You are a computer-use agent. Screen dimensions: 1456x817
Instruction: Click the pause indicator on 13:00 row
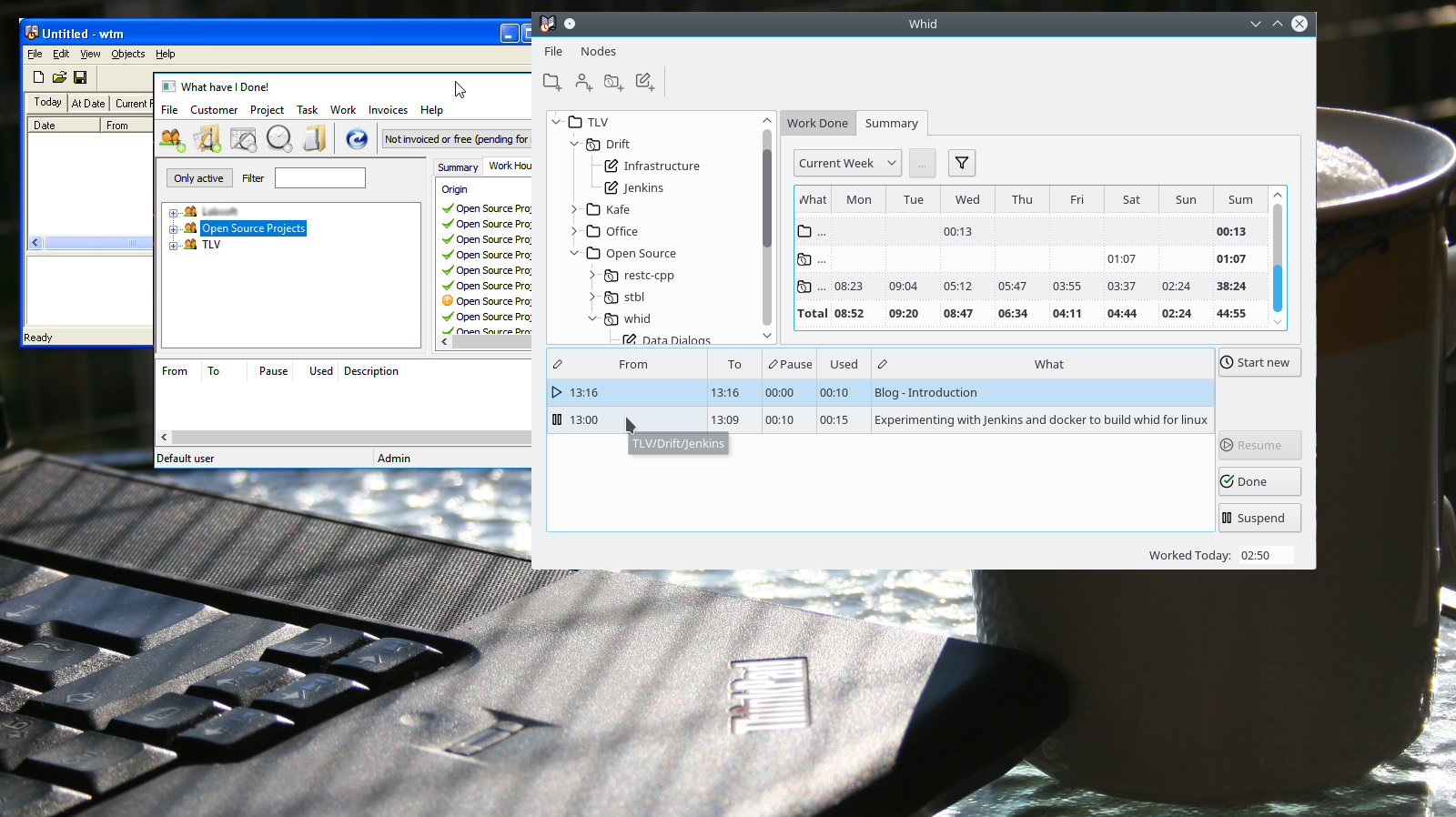[x=557, y=419]
